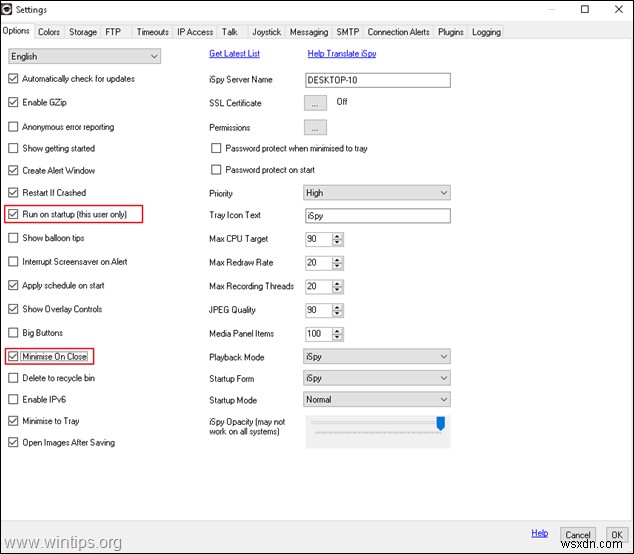Click the iSpy app icon in title bar
The height and width of the screenshot is (554, 634).
pos(6,9)
